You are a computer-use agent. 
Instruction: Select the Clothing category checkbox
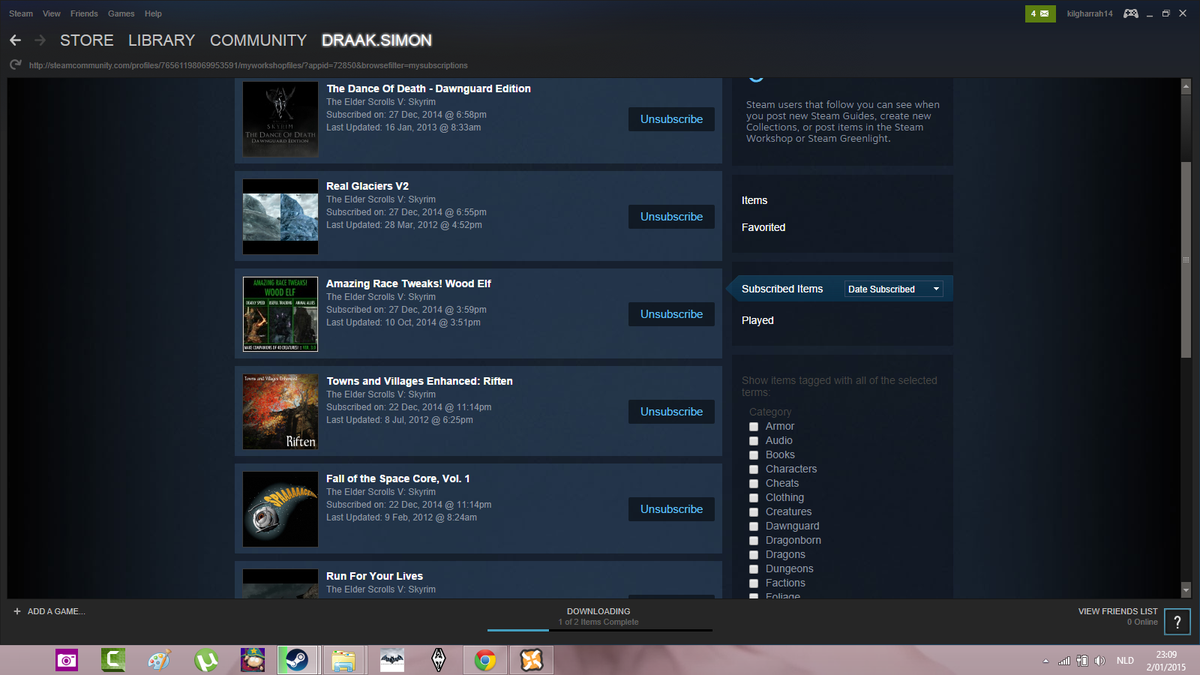[x=754, y=498]
